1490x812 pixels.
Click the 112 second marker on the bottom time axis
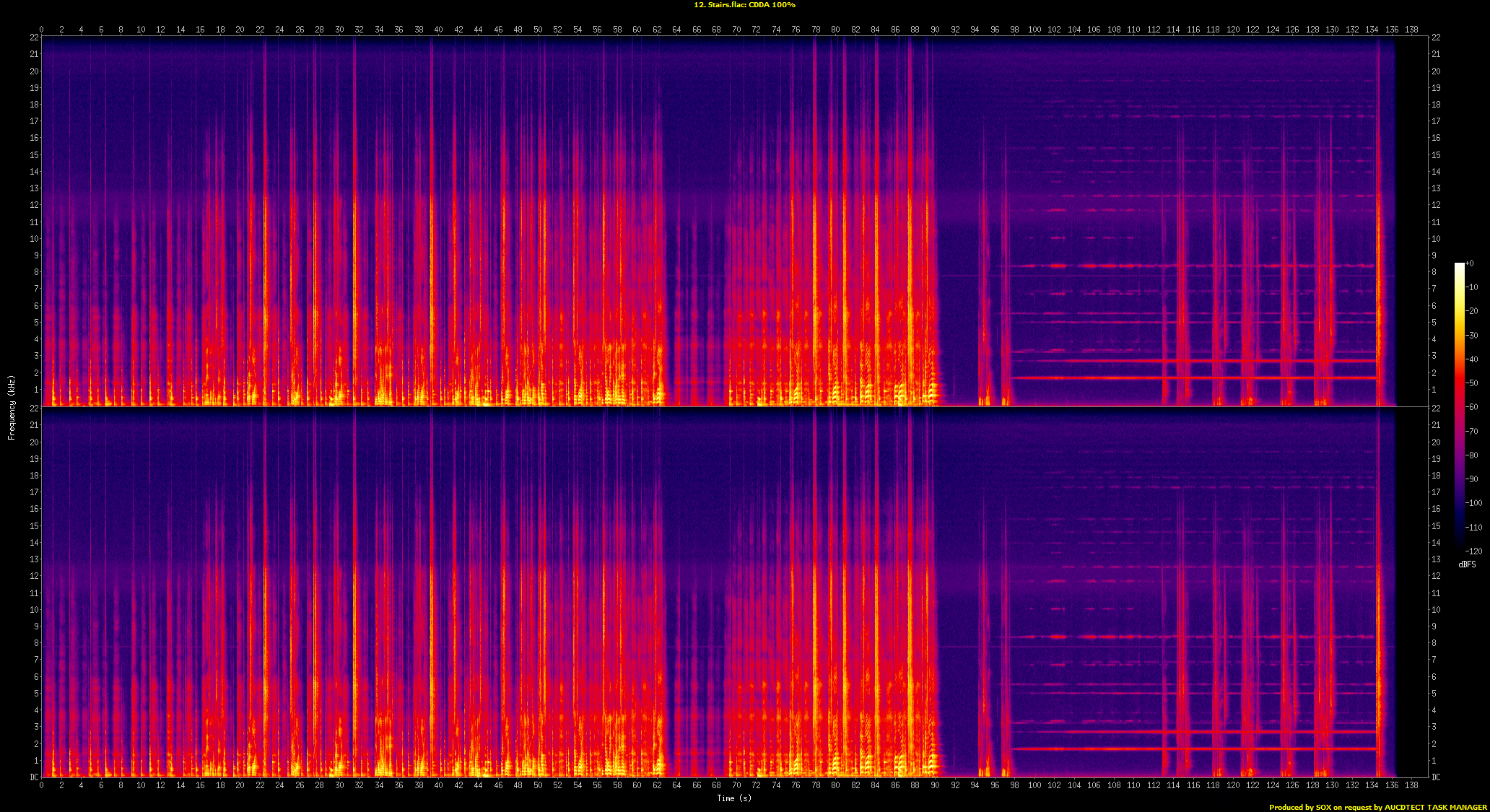1154,785
